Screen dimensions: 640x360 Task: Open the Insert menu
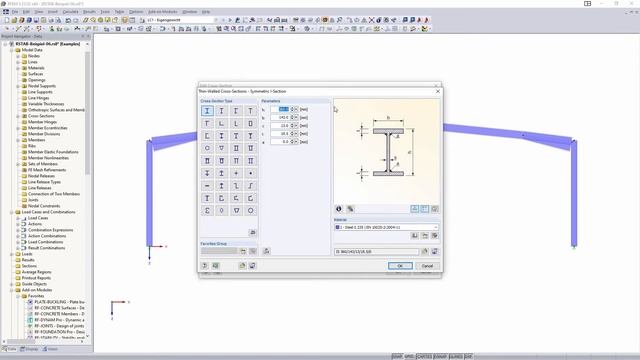point(53,12)
